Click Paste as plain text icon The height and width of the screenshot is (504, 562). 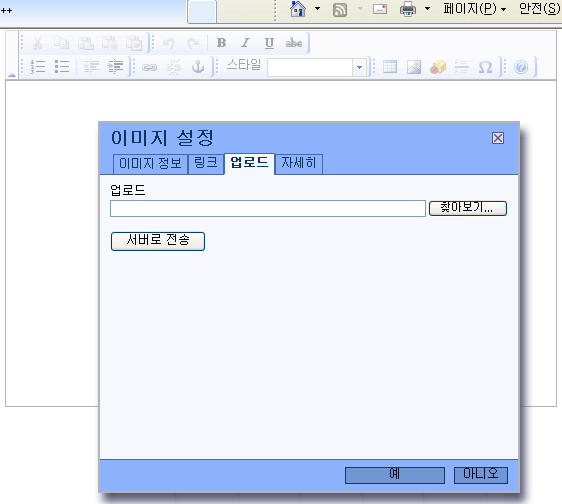pos(110,43)
